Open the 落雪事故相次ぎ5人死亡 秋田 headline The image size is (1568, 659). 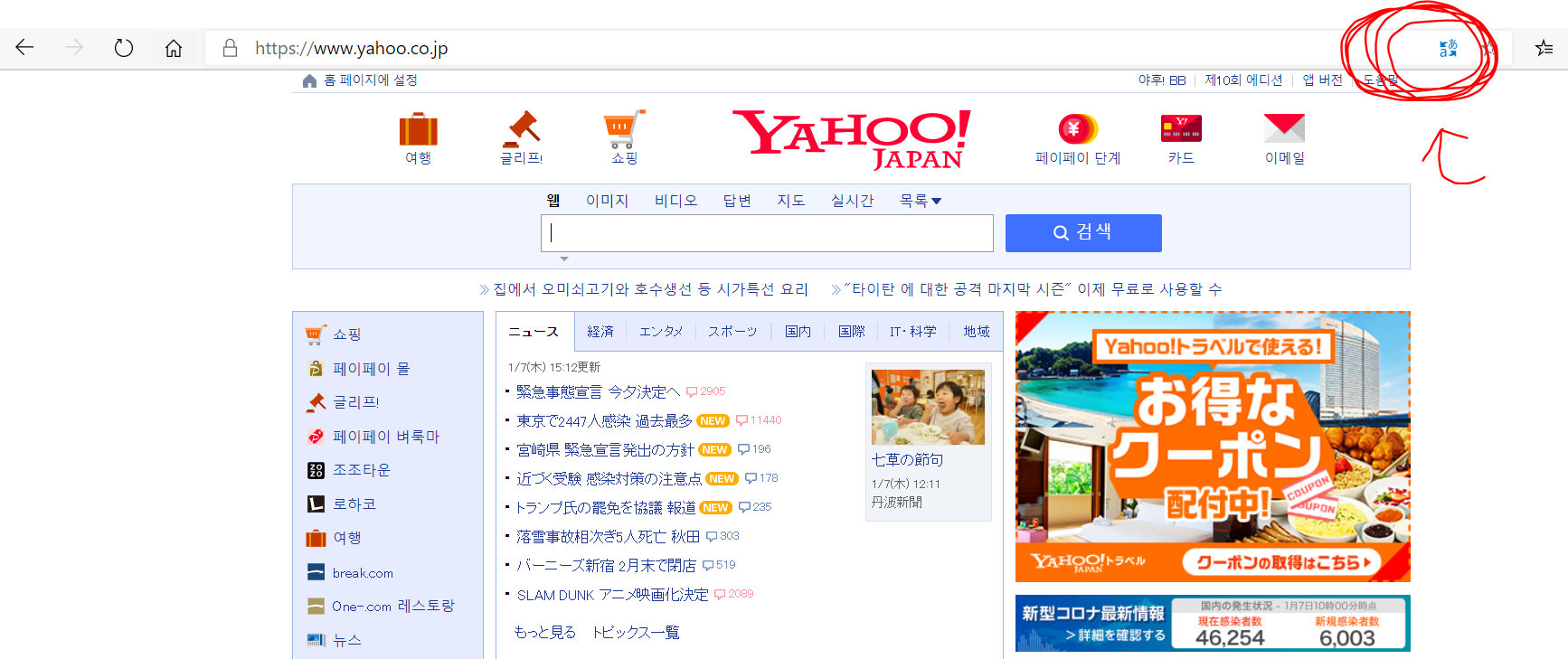coord(608,537)
